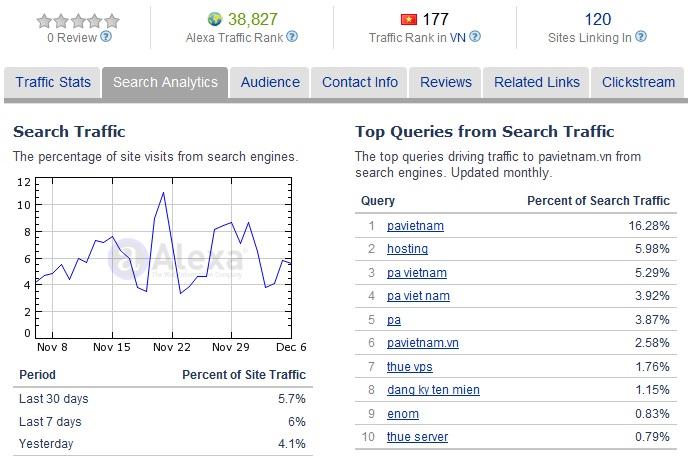Switch to the Clickstream tab
This screenshot has height=467, width=694.
[x=638, y=82]
